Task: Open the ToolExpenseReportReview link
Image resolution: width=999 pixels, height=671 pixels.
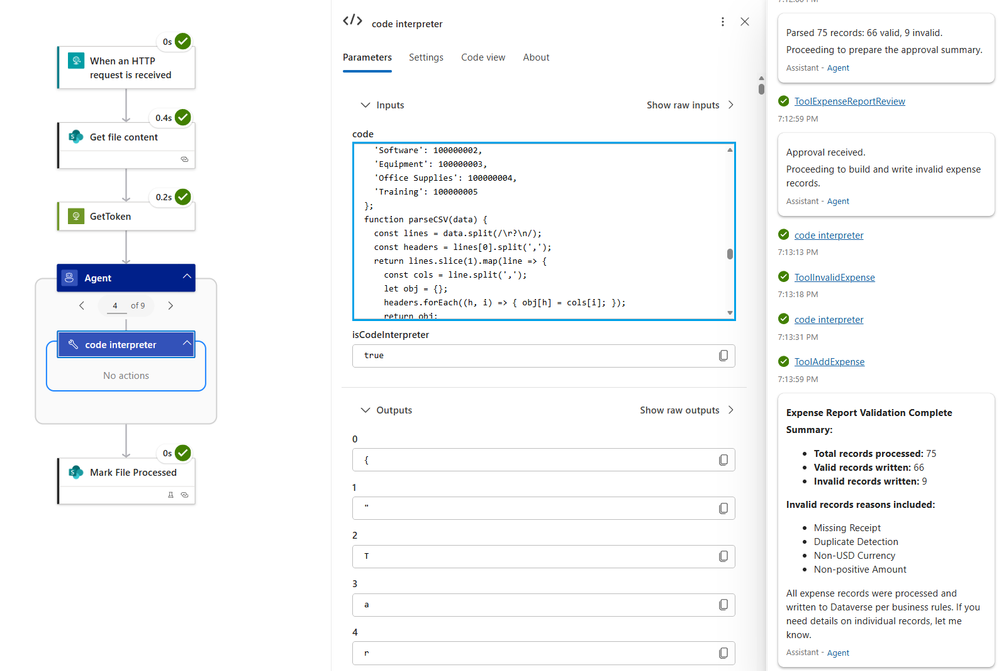Action: (849, 101)
